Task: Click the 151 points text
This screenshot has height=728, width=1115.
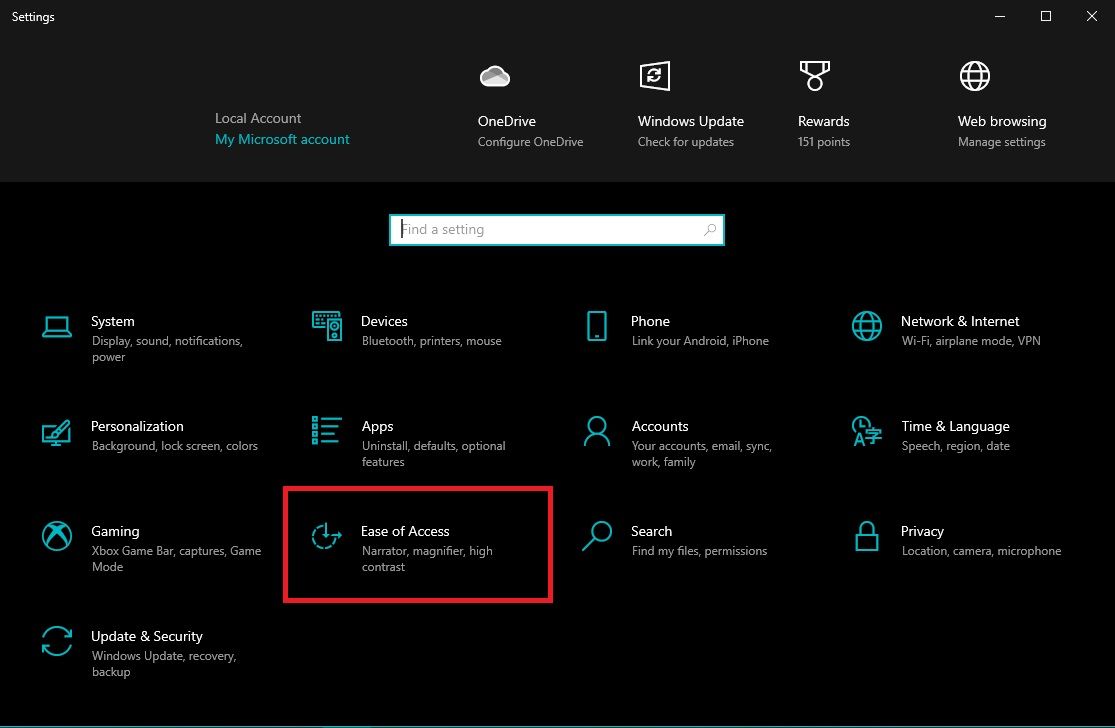Action: pyautogui.click(x=823, y=142)
